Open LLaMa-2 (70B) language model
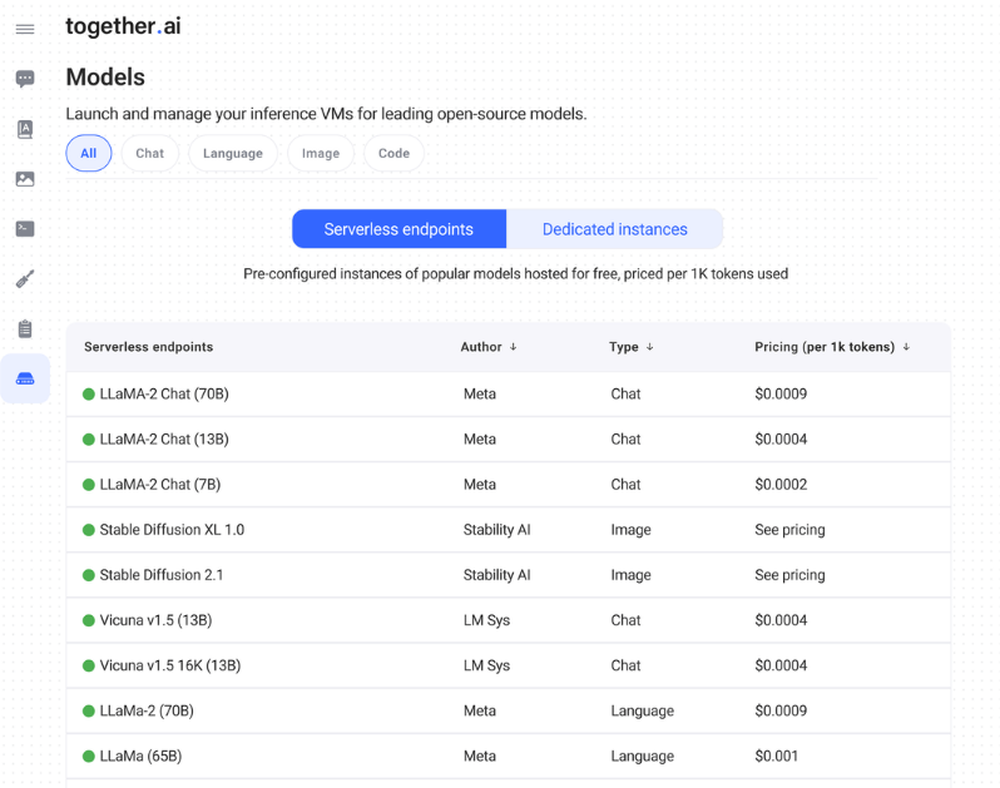The height and width of the screenshot is (788, 1000). click(147, 711)
